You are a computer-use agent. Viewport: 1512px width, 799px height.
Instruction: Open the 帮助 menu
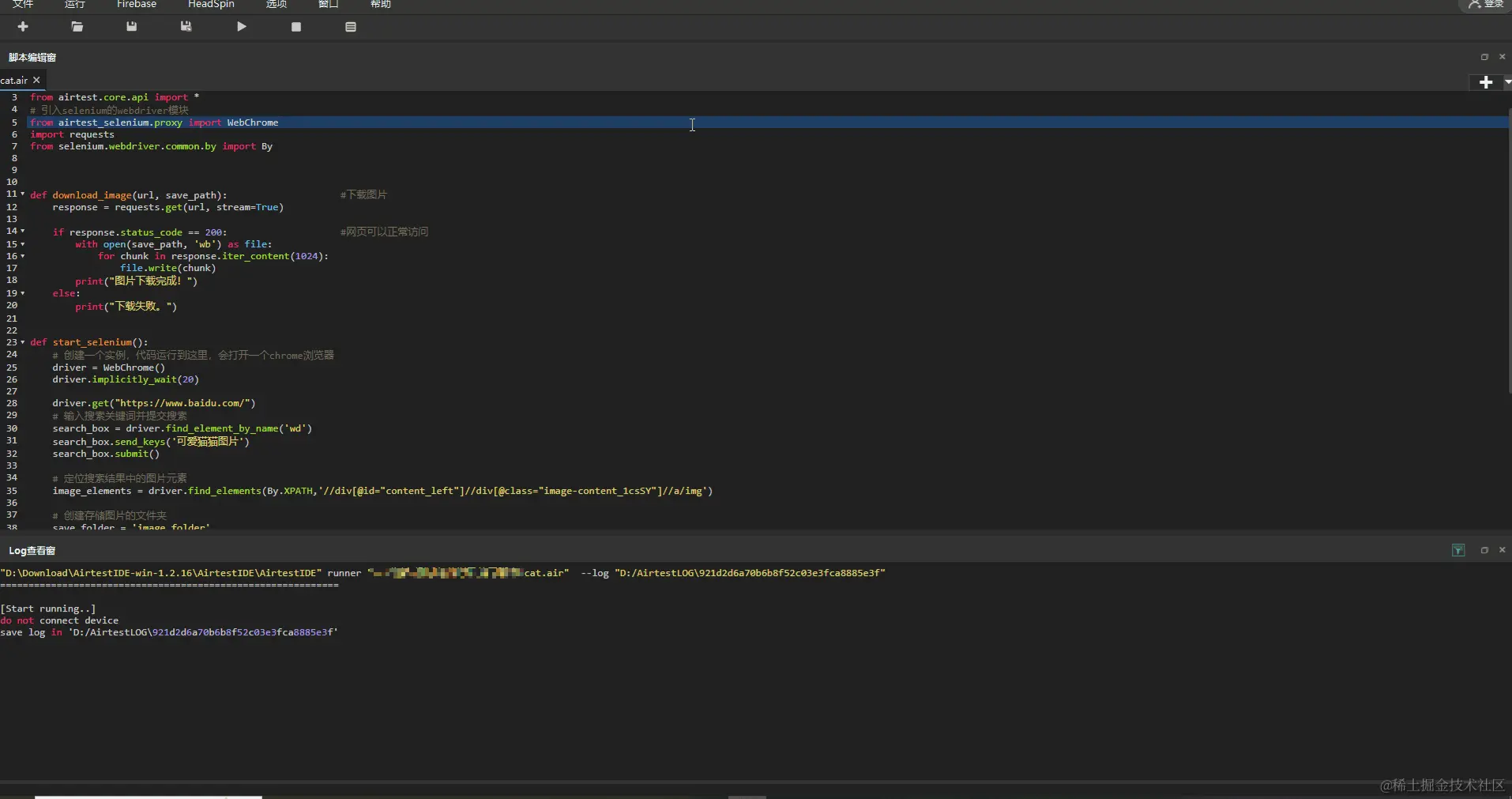[x=381, y=4]
